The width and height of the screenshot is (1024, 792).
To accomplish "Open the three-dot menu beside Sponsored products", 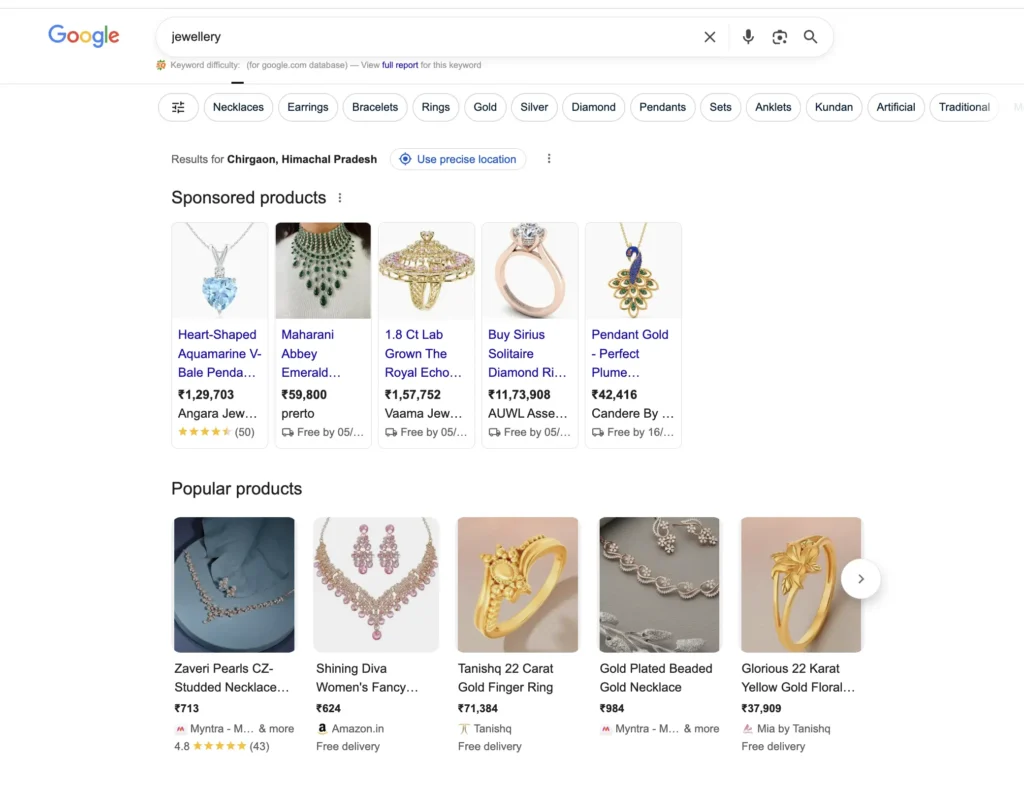I will [x=339, y=198].
